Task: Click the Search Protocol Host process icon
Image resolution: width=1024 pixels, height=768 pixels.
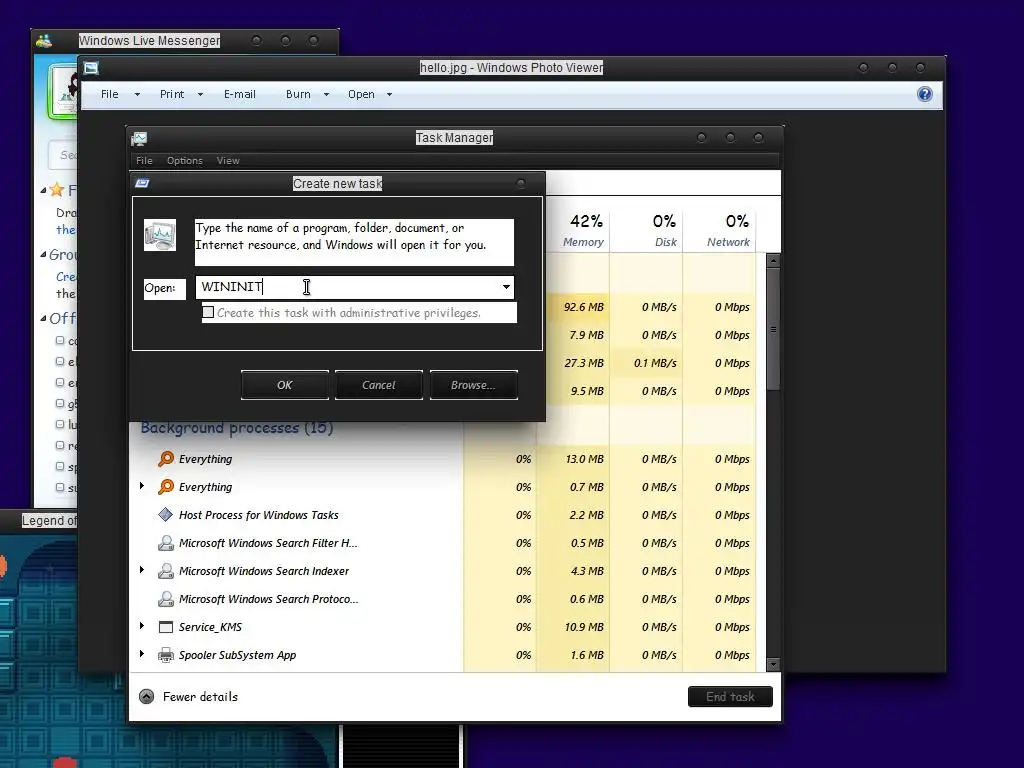Action: (x=166, y=599)
